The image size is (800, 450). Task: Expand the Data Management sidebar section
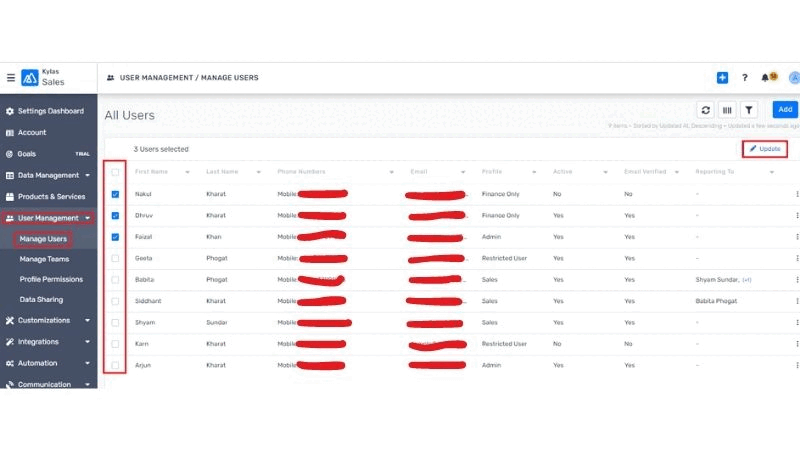[x=88, y=175]
